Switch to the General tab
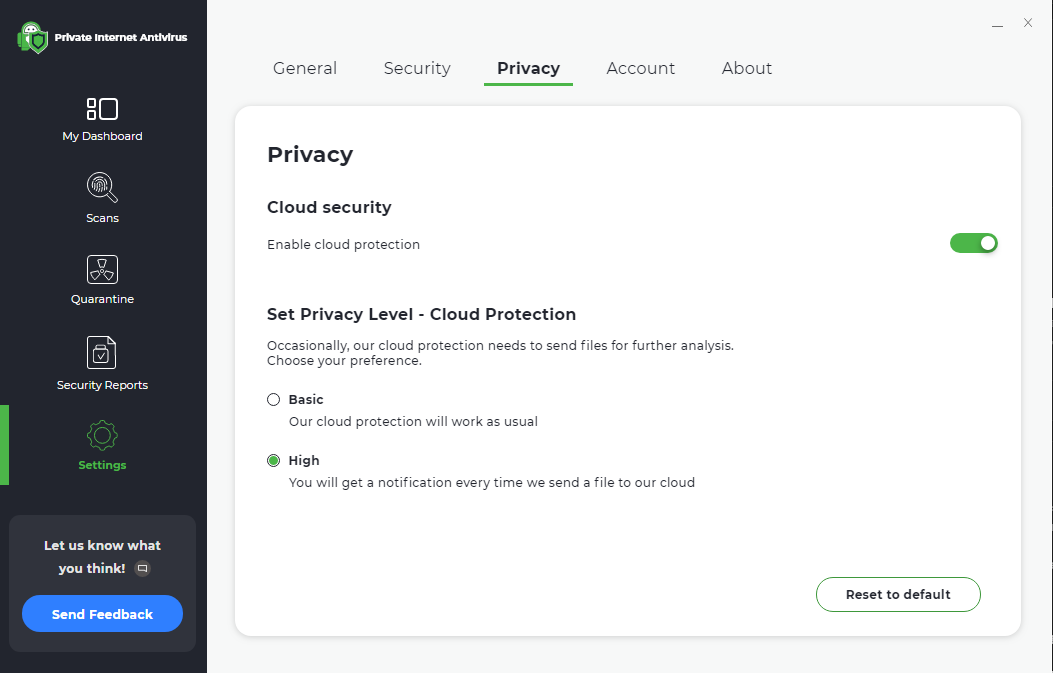 305,68
